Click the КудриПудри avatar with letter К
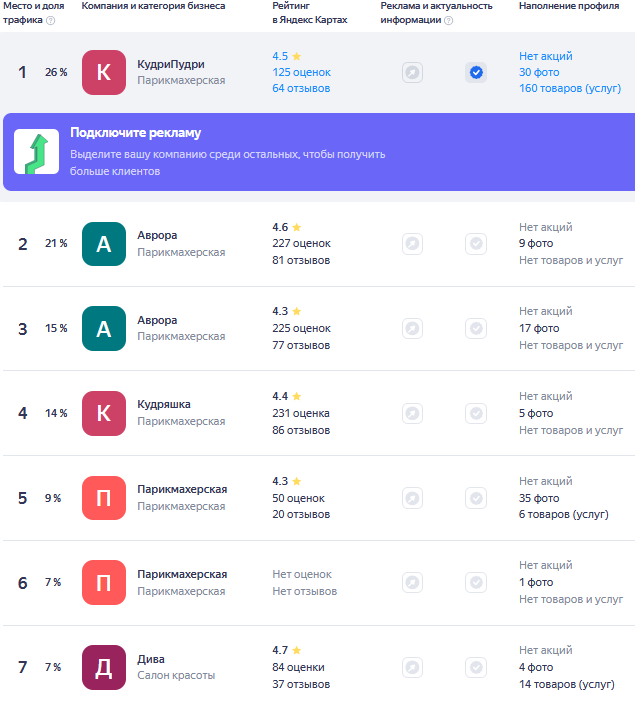 [x=104, y=72]
